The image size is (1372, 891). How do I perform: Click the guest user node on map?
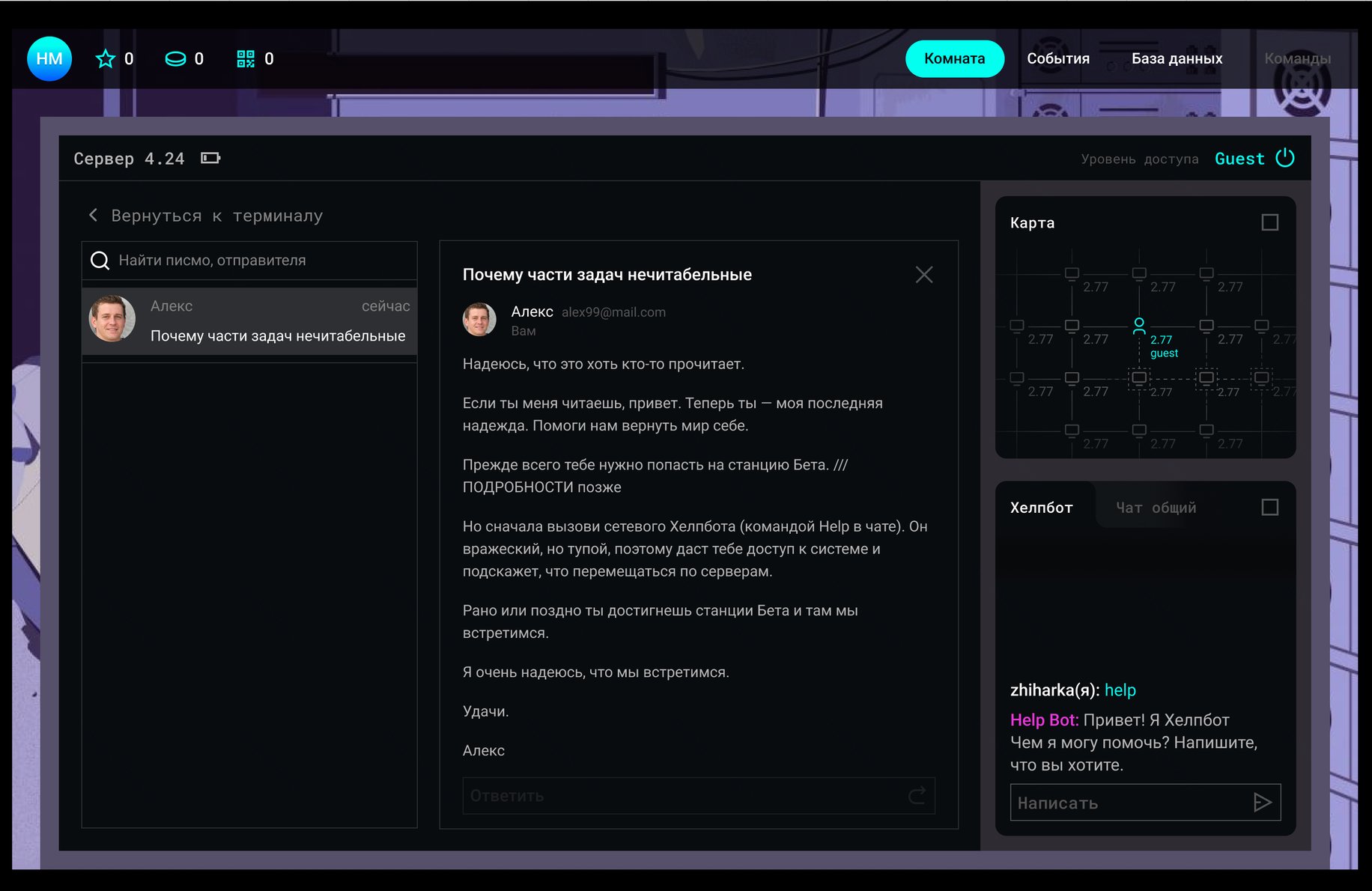point(1139,325)
